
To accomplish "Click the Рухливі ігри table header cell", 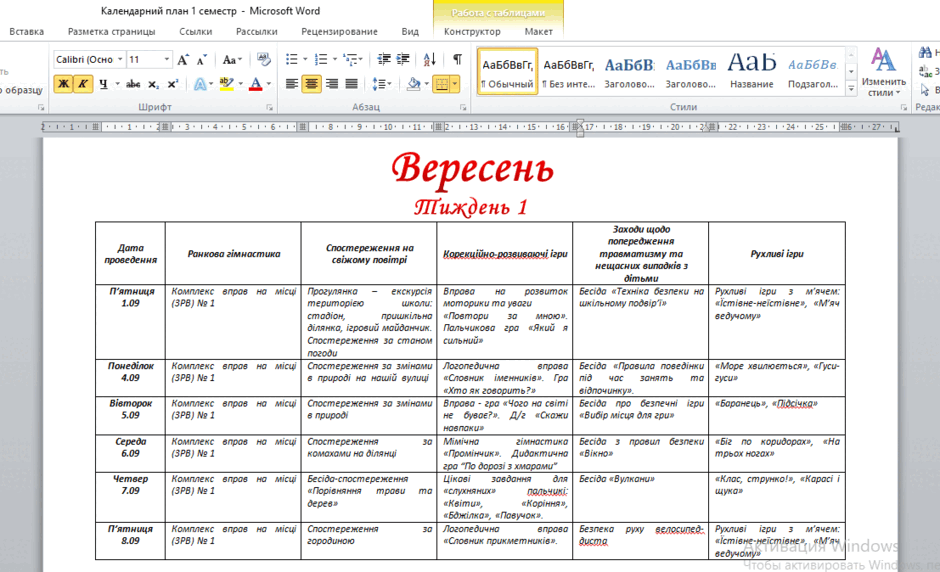I will click(x=777, y=254).
